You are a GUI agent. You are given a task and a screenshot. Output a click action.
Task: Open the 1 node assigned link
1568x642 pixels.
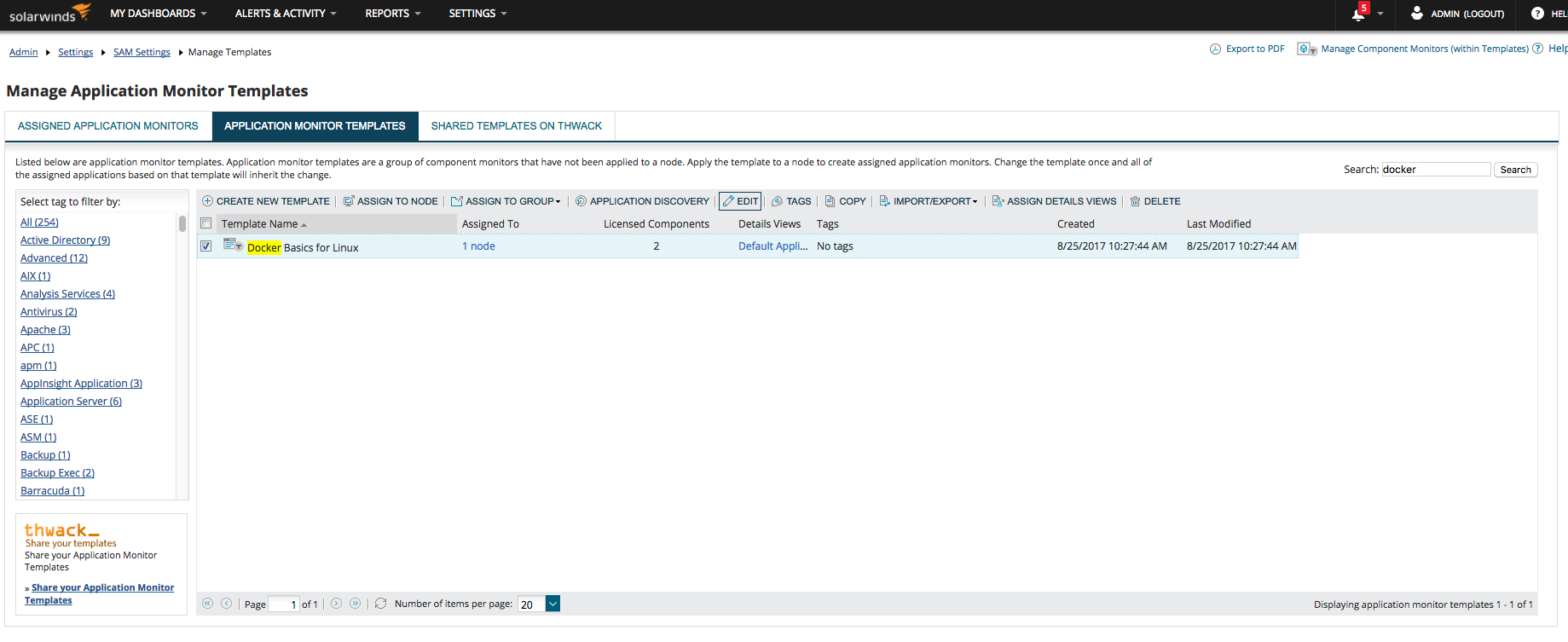[478, 246]
